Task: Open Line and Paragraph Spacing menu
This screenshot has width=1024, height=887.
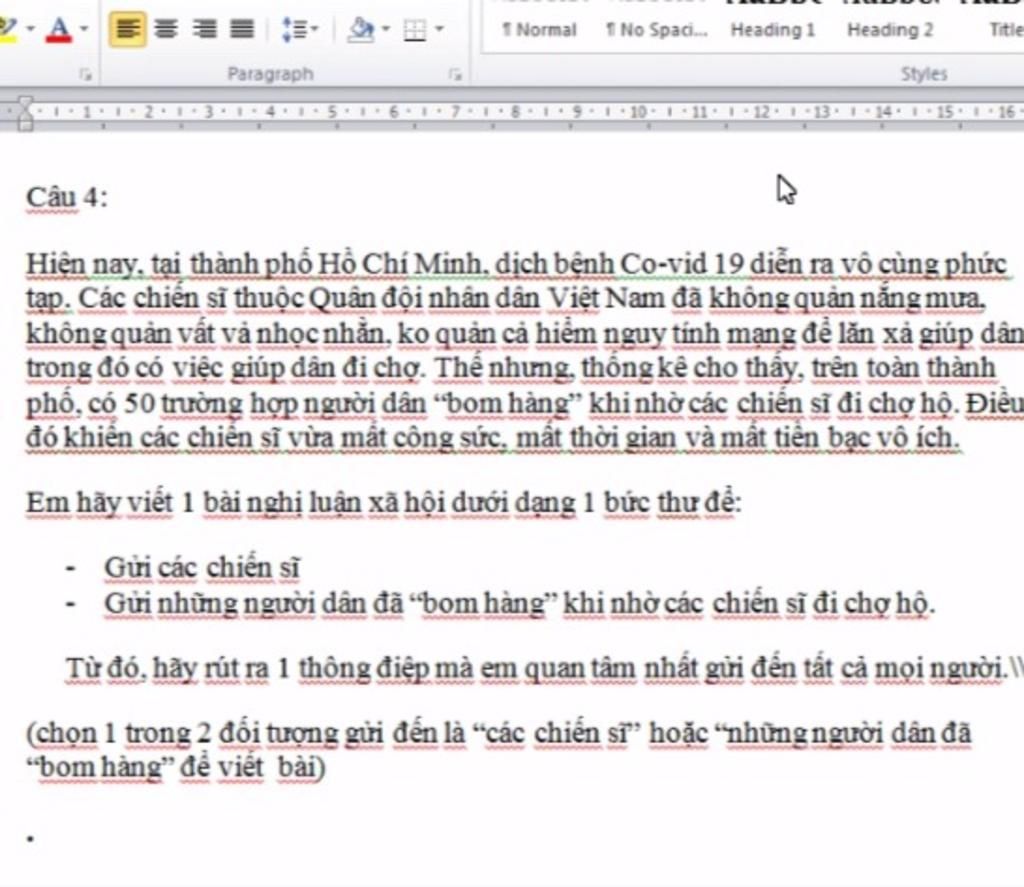Action: point(299,29)
